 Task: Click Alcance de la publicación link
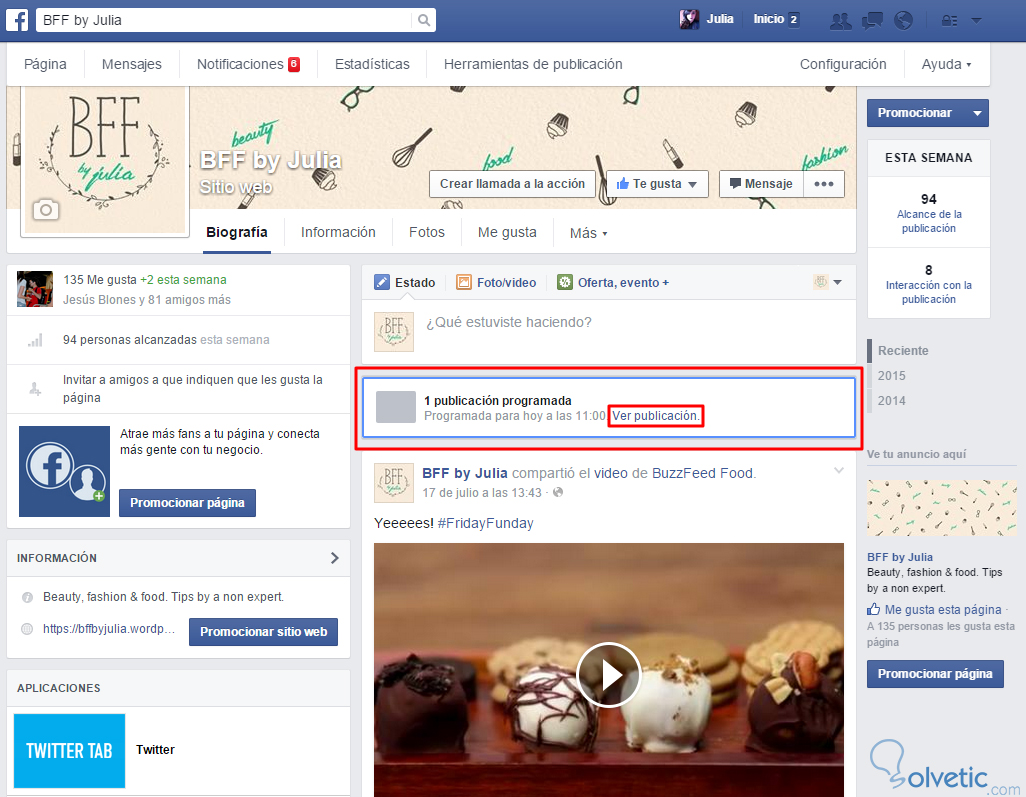[x=929, y=221]
